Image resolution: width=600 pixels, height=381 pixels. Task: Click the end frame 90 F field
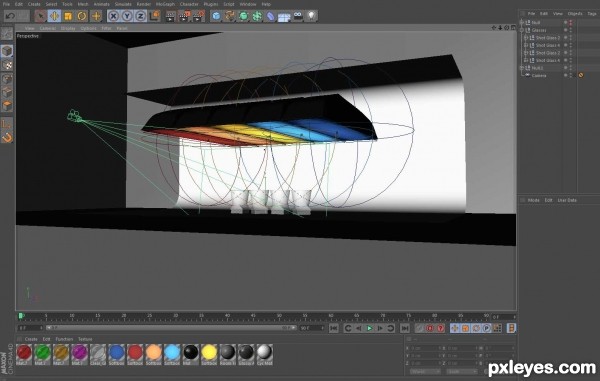[312, 328]
